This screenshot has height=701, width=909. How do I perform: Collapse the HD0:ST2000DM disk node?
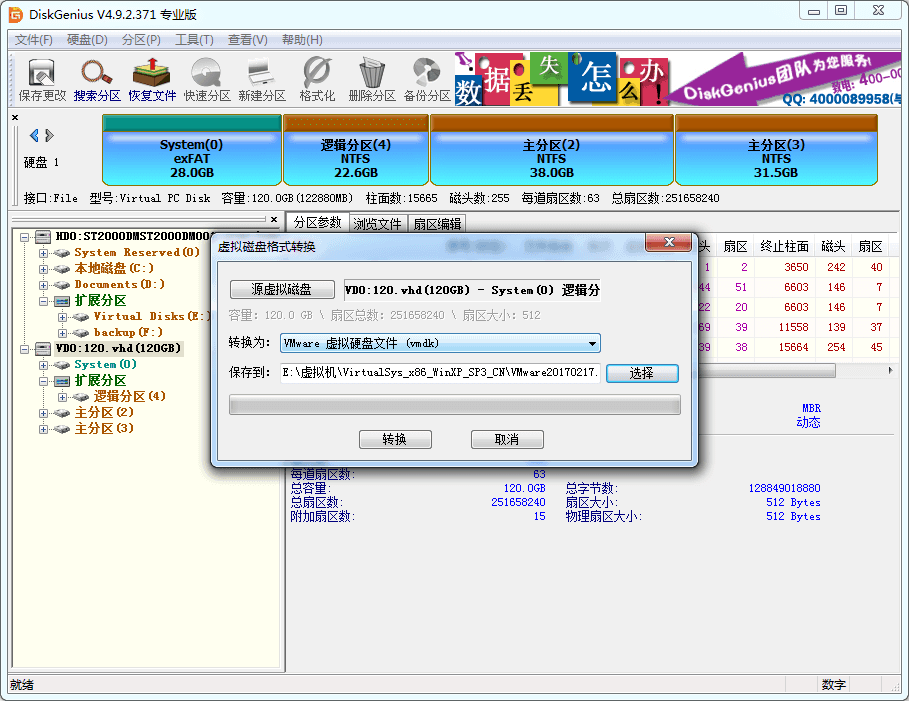coord(24,237)
